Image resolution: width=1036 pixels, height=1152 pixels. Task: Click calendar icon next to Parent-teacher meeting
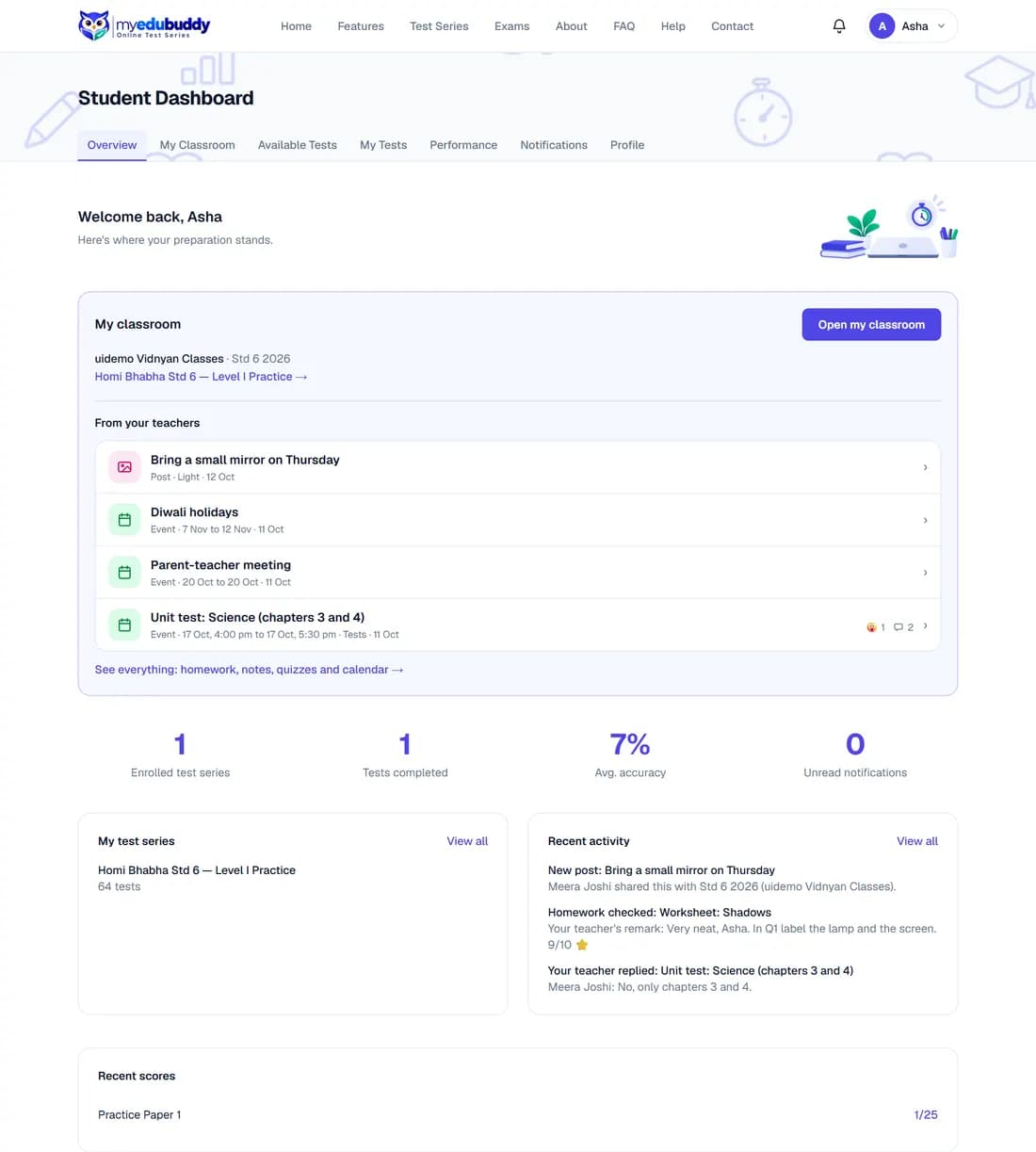124,573
